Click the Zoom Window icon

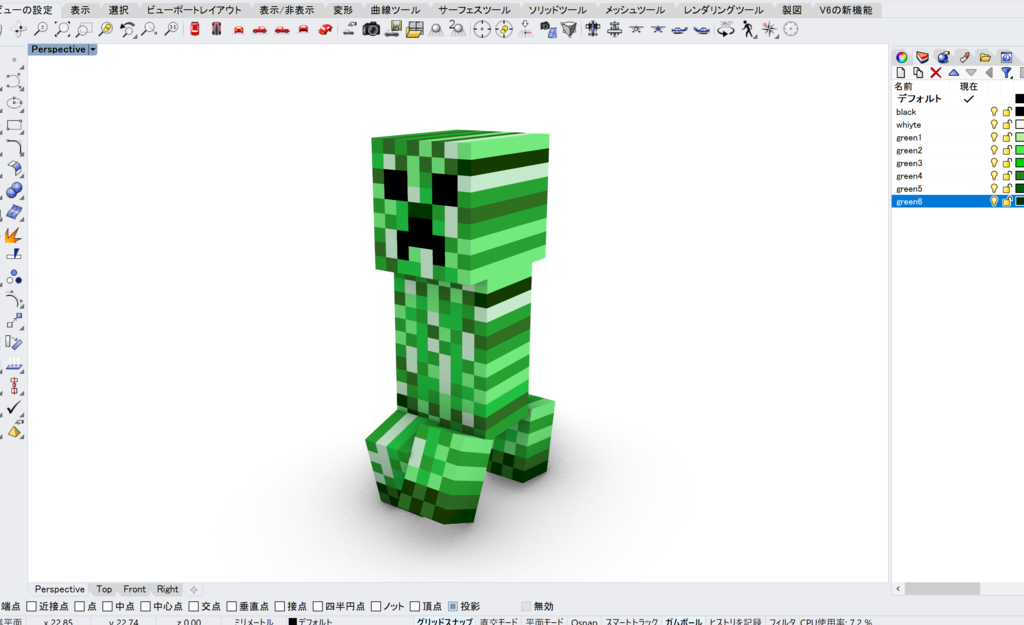click(84, 29)
